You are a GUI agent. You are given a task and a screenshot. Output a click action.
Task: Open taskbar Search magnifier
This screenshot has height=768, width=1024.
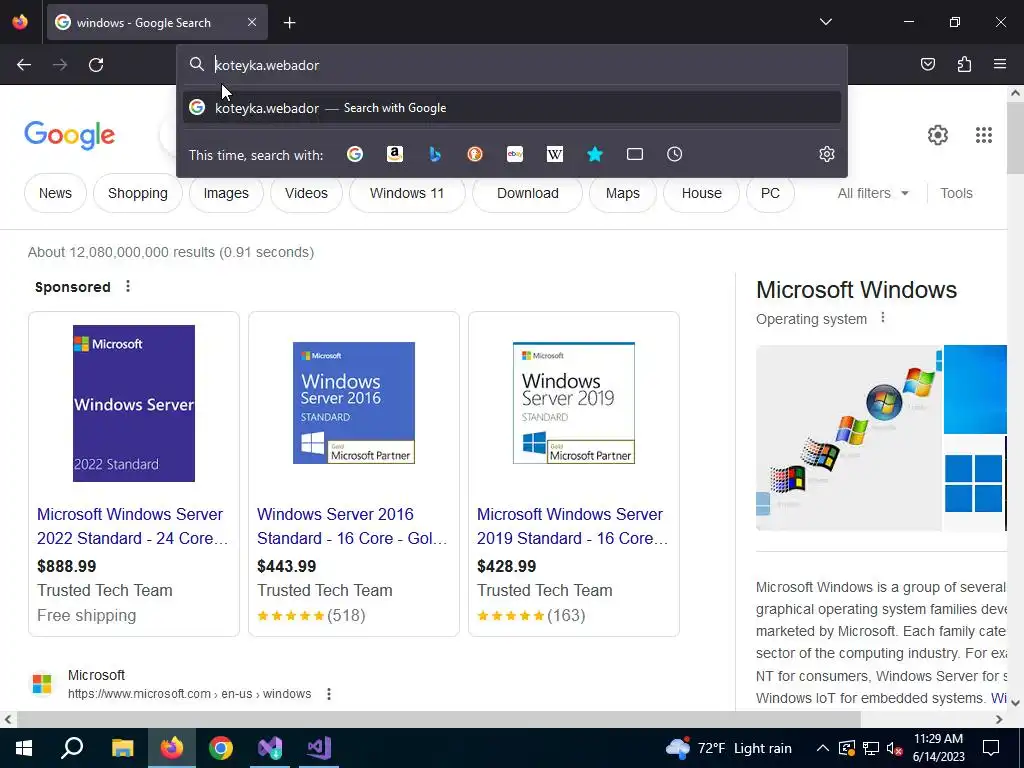coord(72,748)
